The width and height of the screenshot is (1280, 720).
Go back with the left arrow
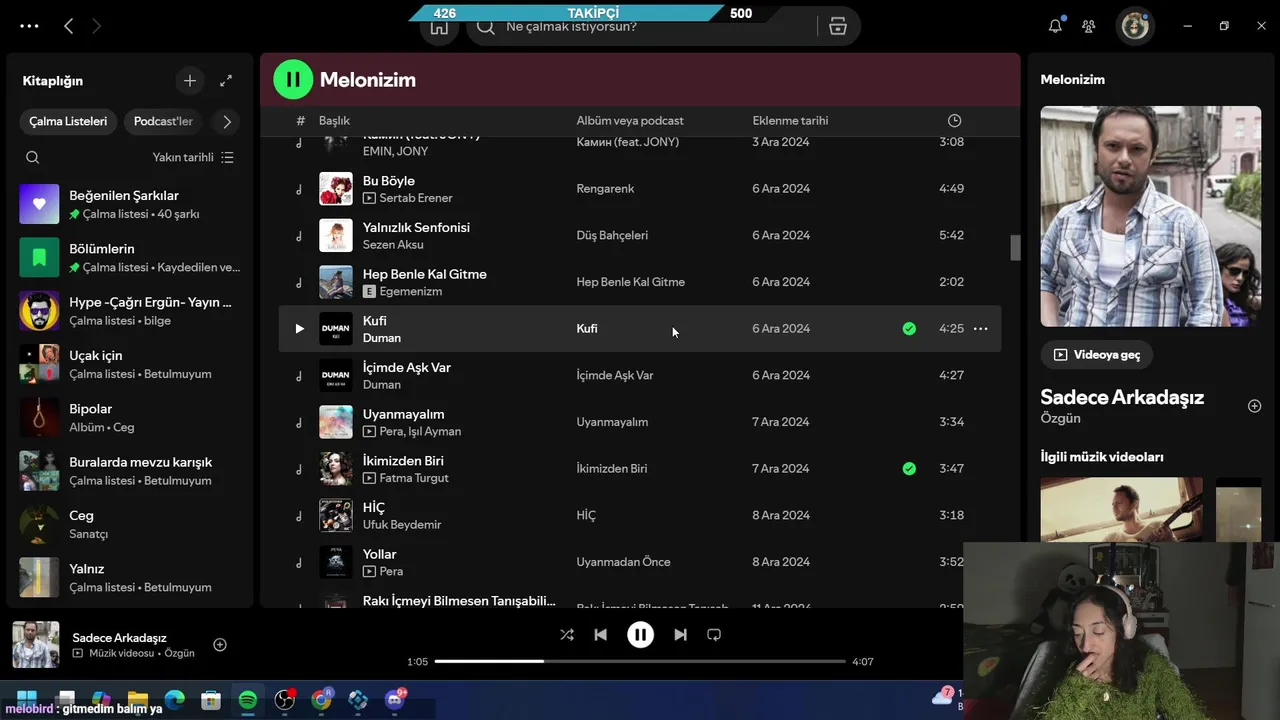68,26
